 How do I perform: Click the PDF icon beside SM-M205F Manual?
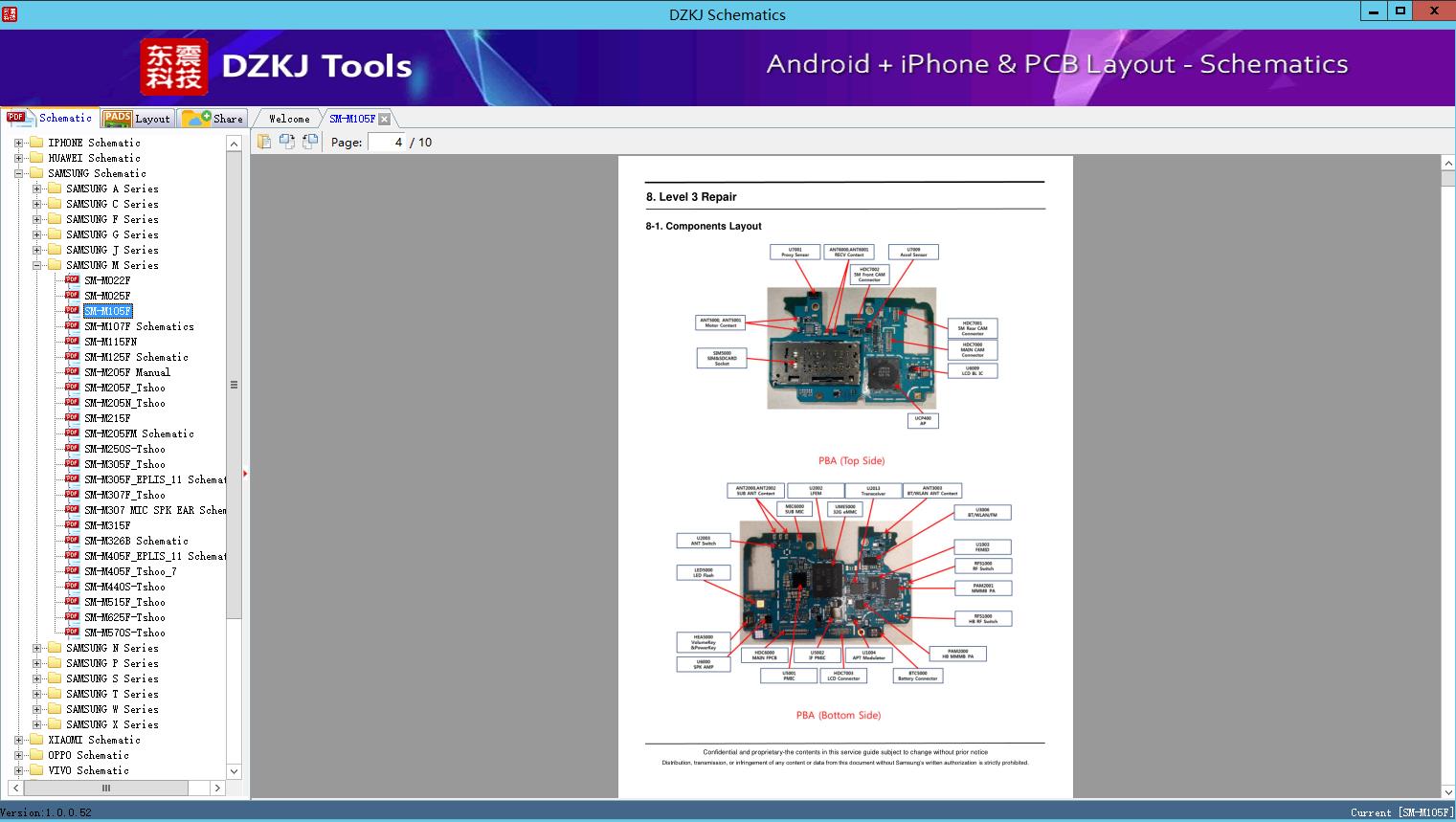(x=72, y=372)
